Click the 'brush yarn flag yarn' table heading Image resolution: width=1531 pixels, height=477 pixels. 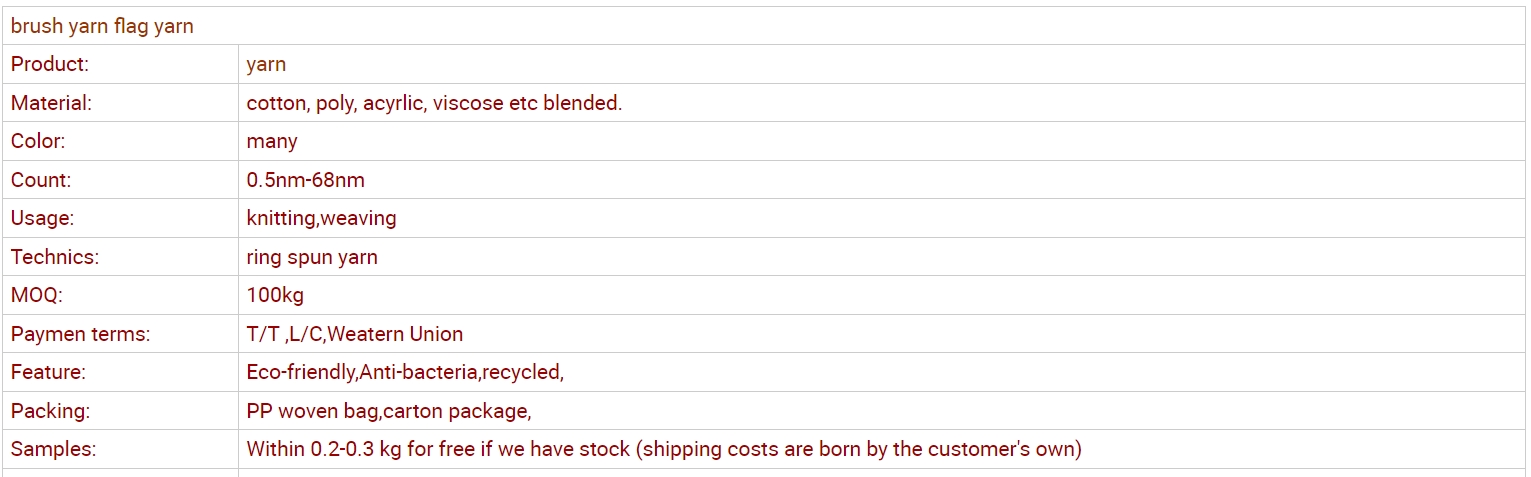(x=102, y=27)
